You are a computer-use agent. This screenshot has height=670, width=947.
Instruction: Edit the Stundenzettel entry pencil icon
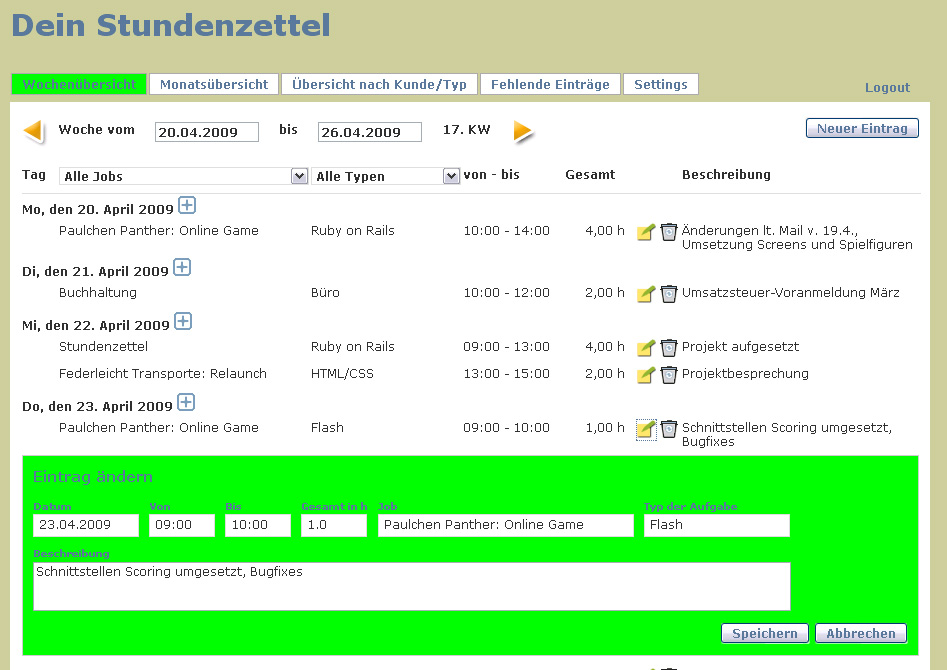point(646,348)
